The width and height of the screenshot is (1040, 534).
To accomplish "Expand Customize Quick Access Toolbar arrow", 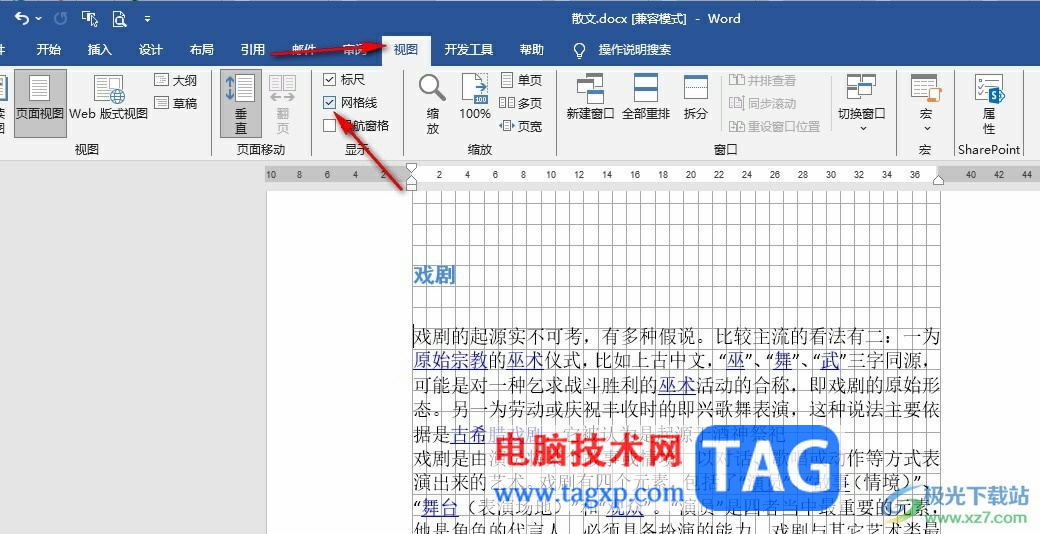I will 147,19.
